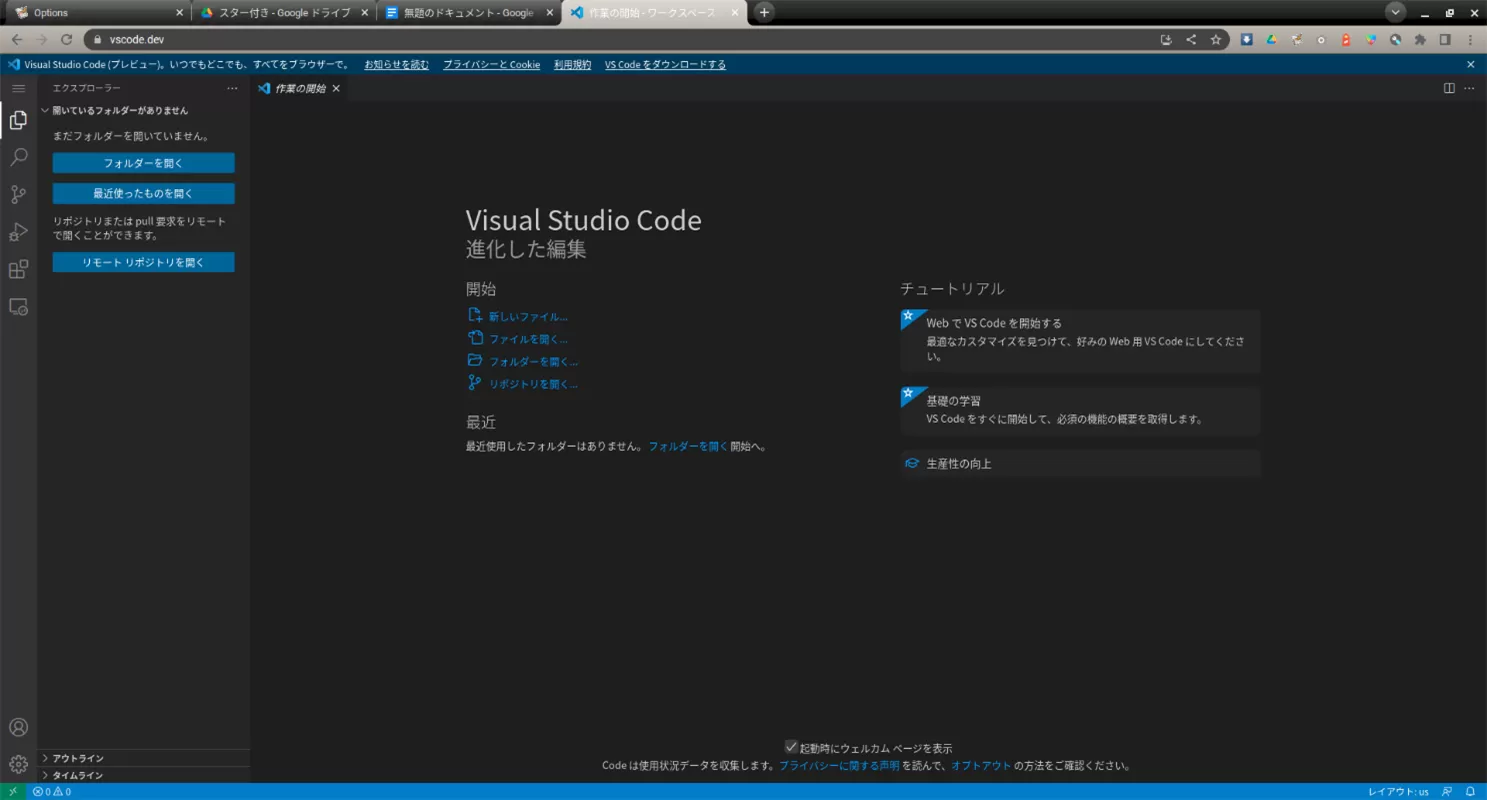
Task: Click the split editor right icon
Action: (x=1449, y=88)
